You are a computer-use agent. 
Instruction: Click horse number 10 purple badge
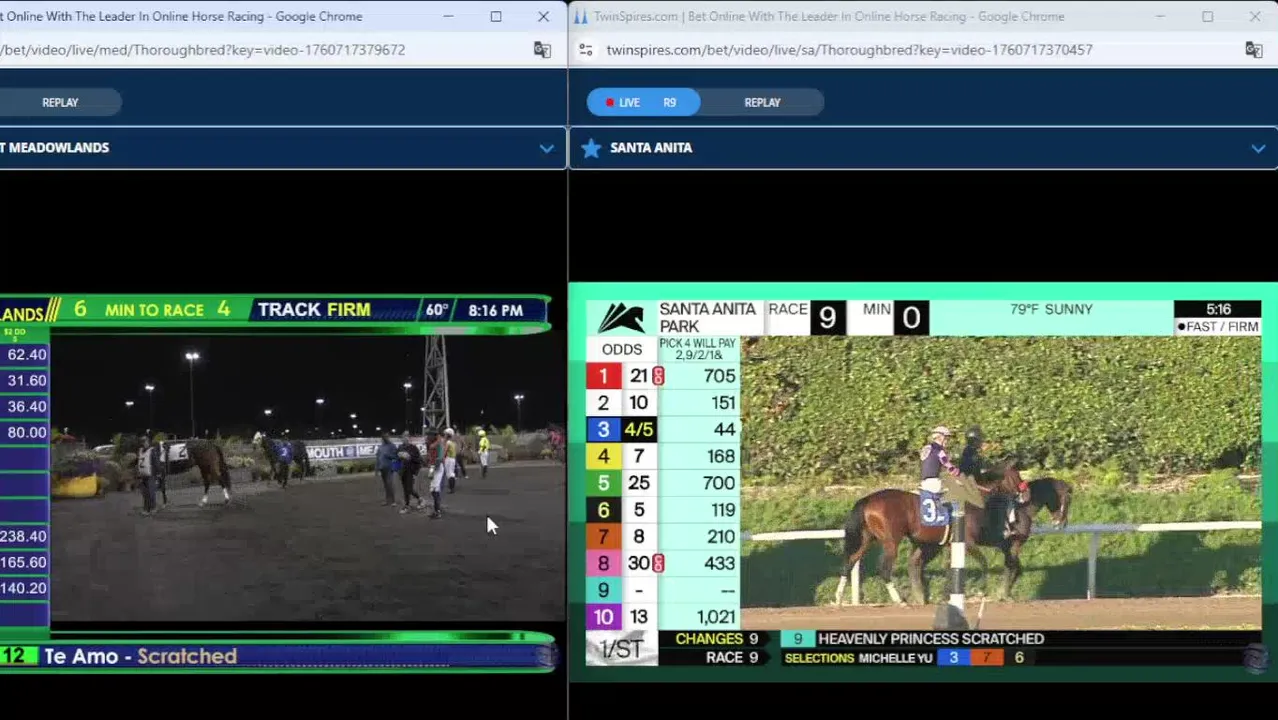coord(603,617)
